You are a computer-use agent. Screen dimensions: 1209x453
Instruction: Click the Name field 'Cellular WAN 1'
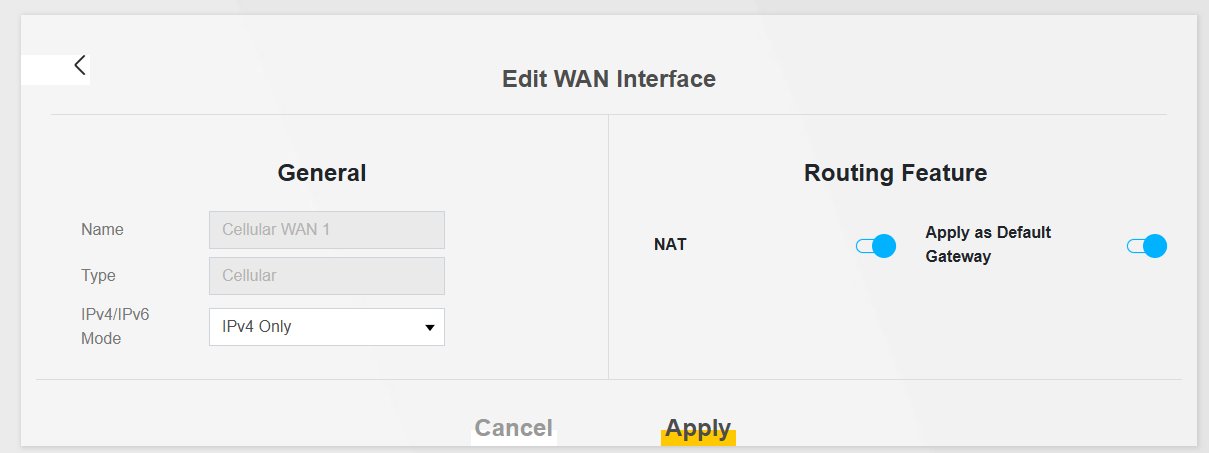click(326, 230)
